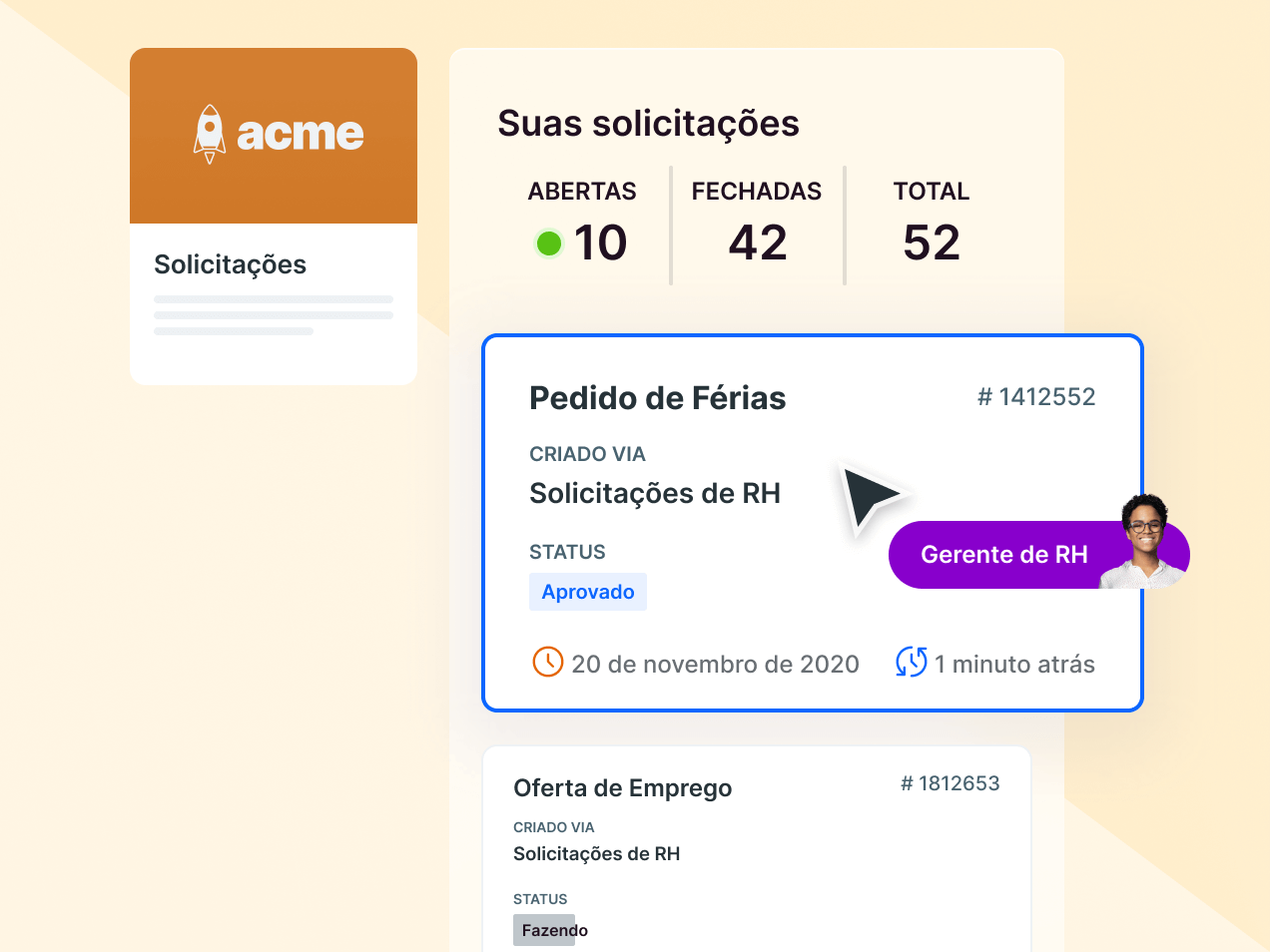Click the Gerente de RH purple badge
The width and height of the screenshot is (1270, 952).
pyautogui.click(x=1002, y=555)
